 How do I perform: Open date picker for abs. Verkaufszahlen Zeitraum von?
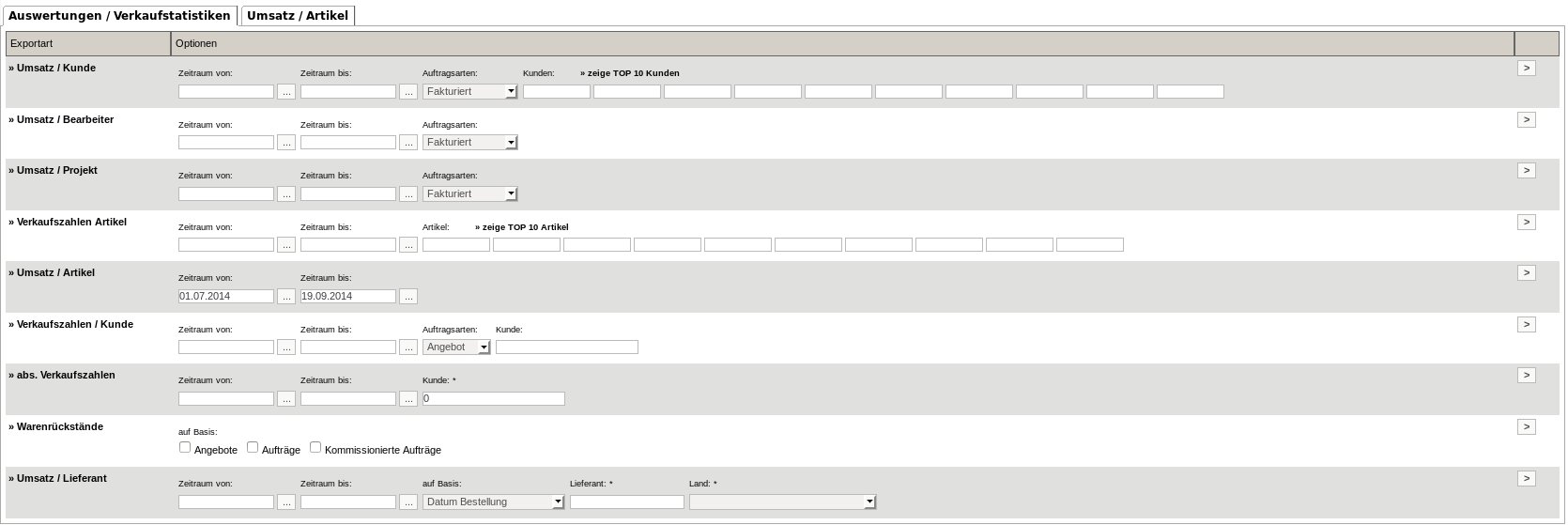tap(286, 398)
